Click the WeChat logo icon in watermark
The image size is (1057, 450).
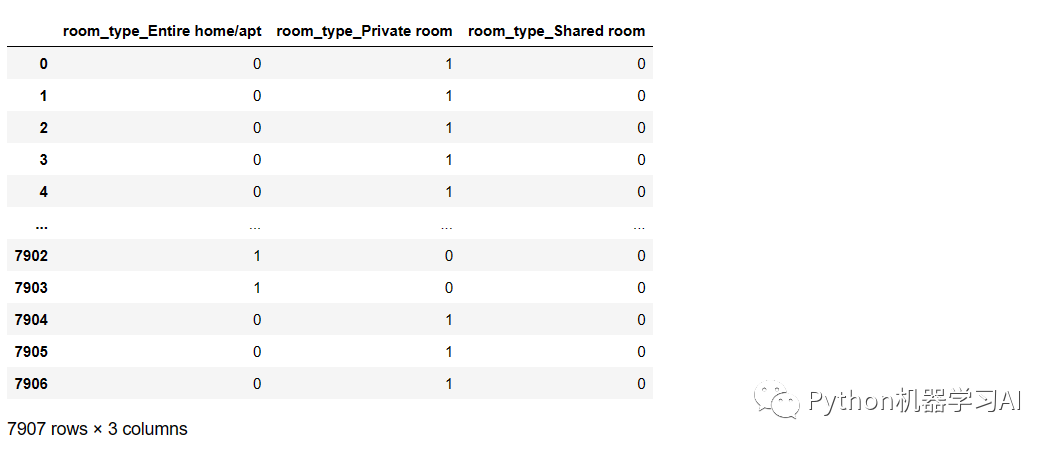coord(777,399)
